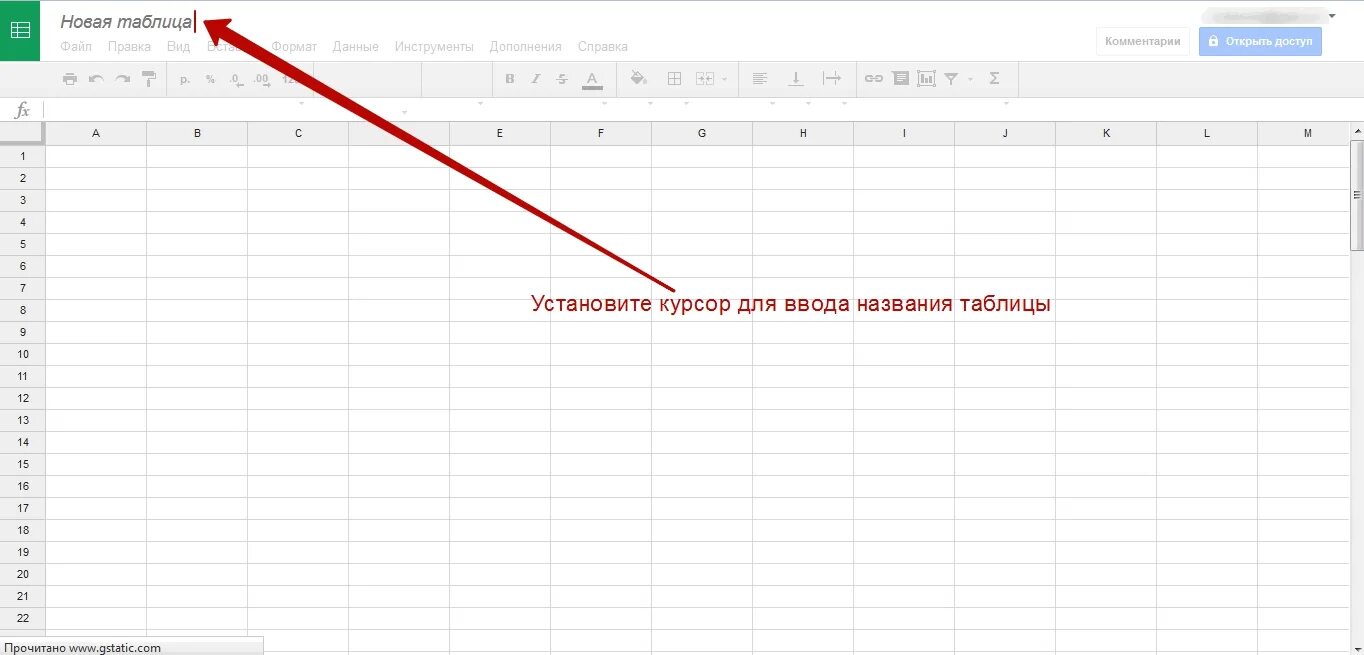Select row 1 header
1364x655 pixels.
pos(22,156)
